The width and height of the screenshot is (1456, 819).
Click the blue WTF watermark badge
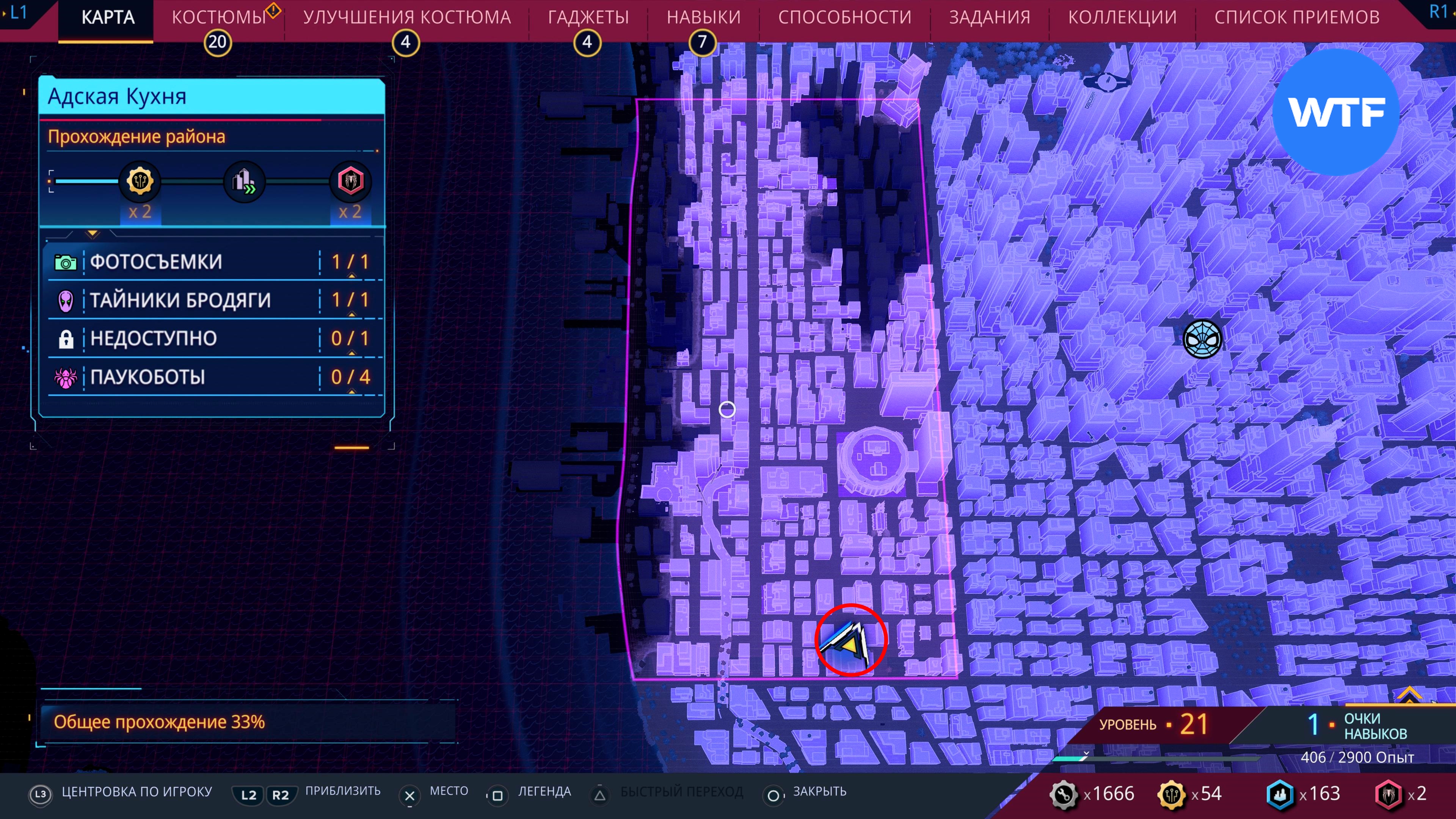[x=1336, y=113]
